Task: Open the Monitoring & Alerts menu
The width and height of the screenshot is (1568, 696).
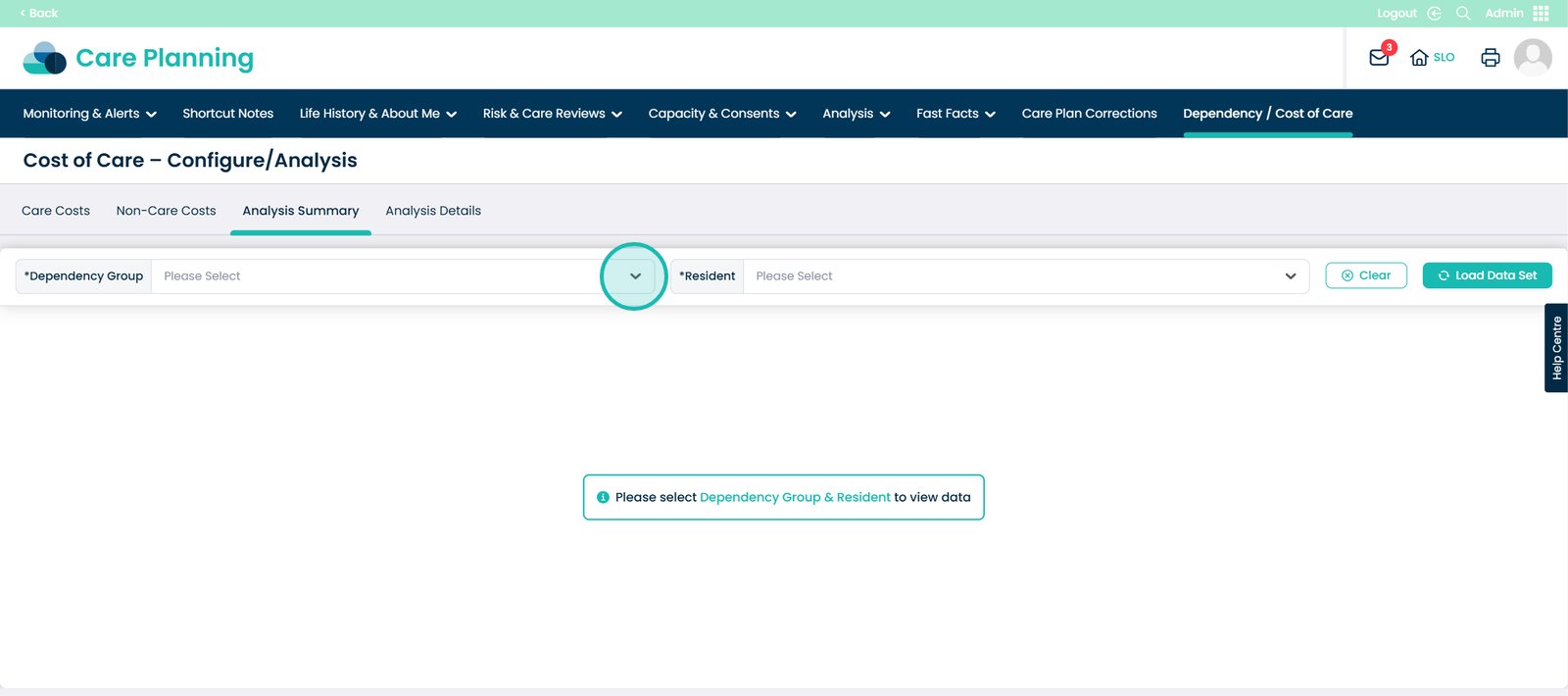Action: 89,114
